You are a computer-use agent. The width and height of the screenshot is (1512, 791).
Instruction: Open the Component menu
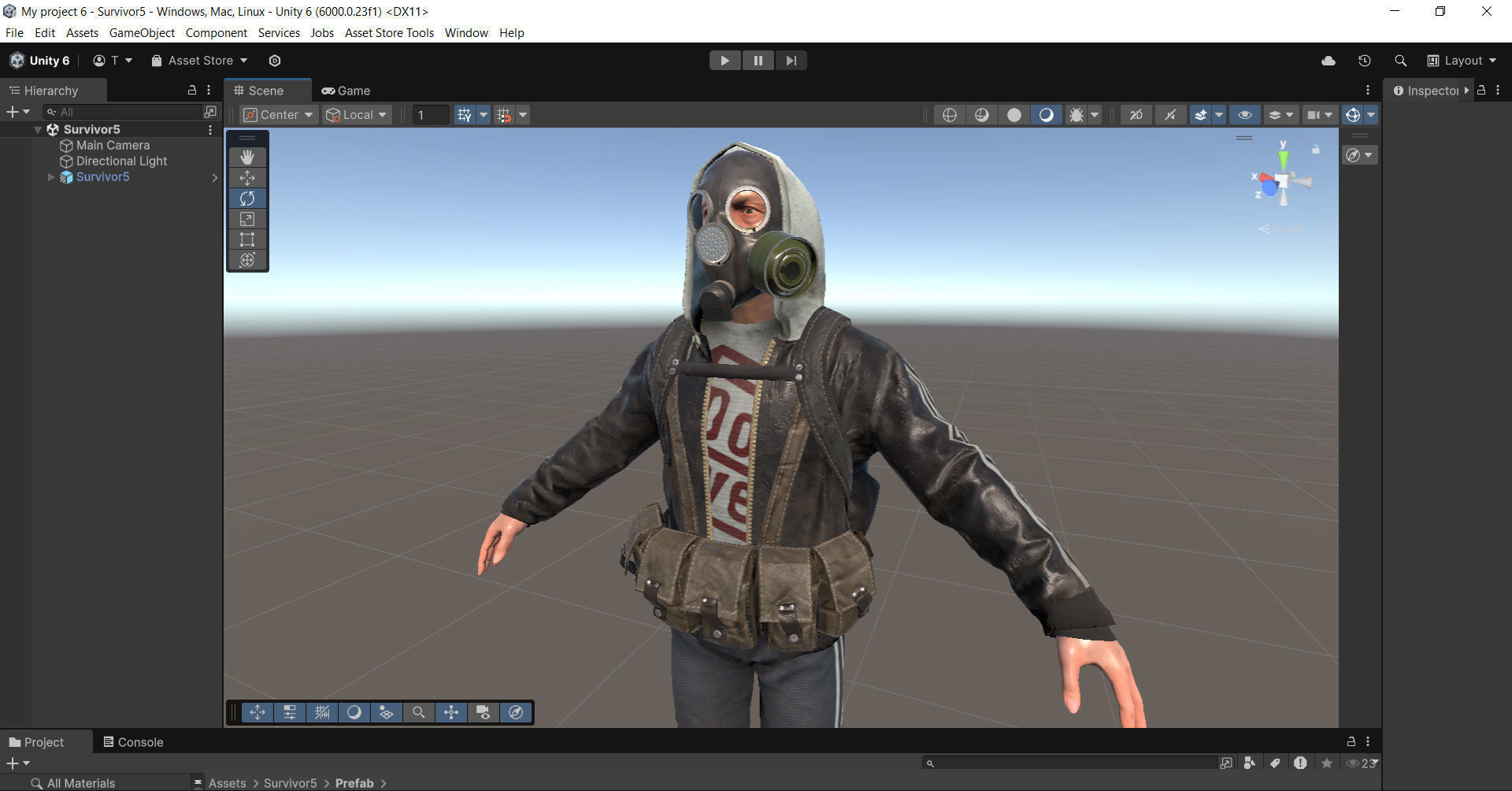[217, 32]
